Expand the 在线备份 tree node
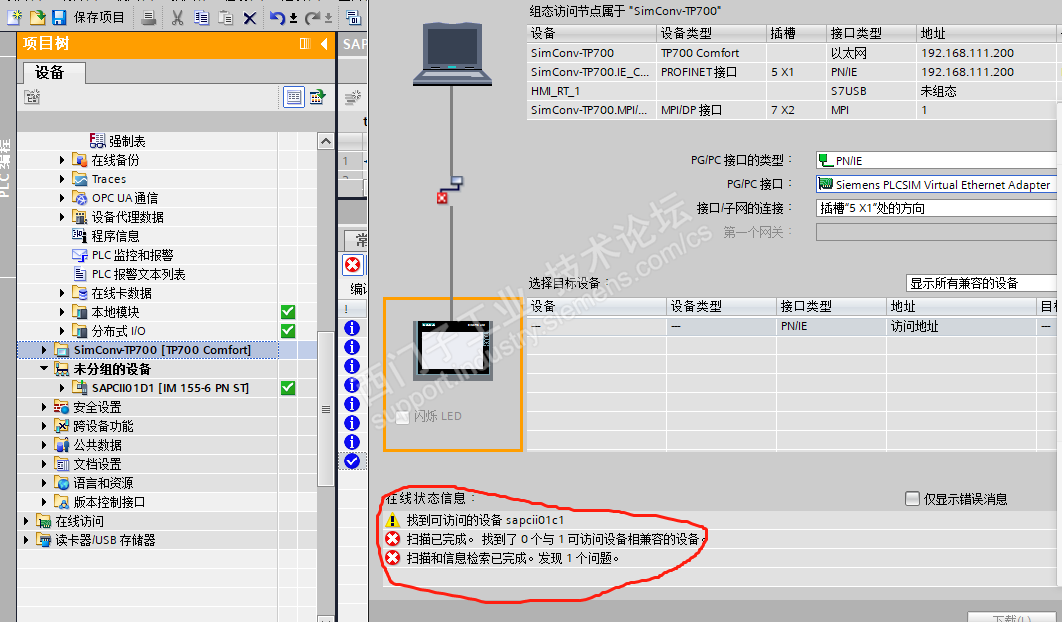1062x622 pixels. 62,160
